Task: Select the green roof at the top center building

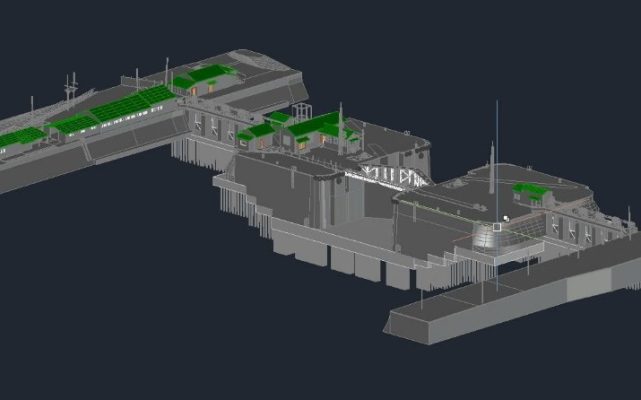Action: (210, 73)
